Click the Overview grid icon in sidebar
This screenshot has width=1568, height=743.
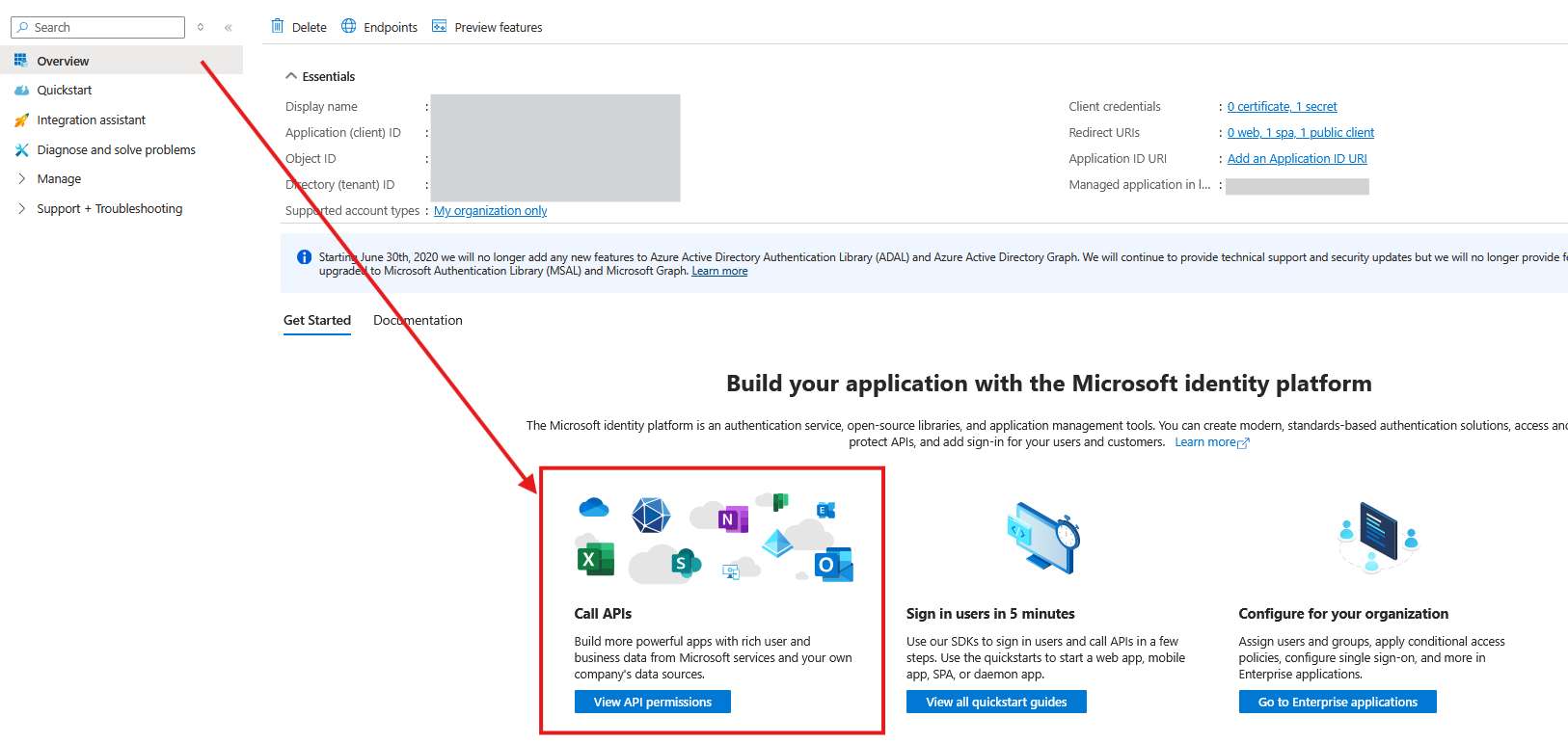point(20,60)
